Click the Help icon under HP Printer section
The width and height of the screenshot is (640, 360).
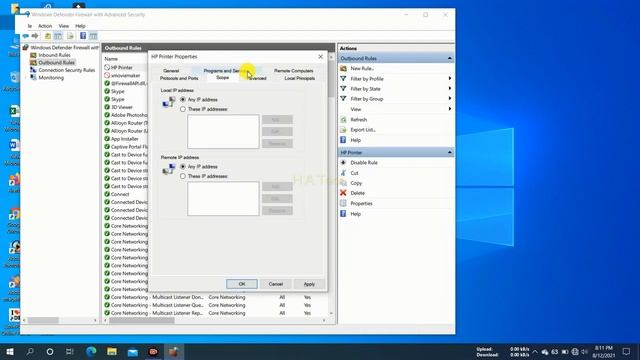click(x=344, y=214)
